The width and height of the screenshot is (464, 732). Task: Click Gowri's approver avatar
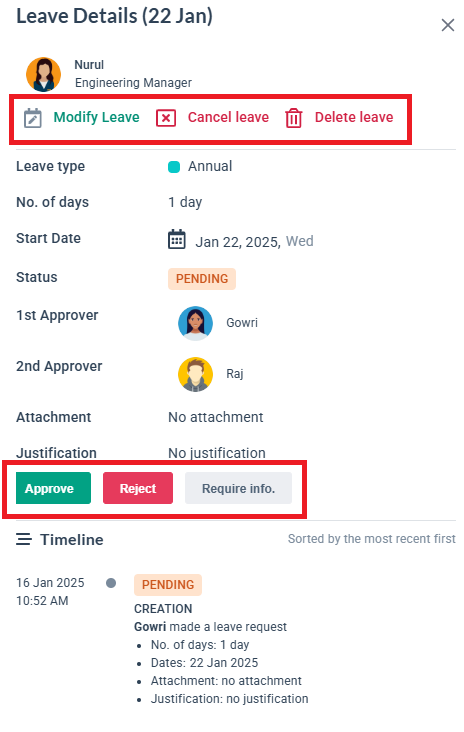tap(195, 323)
